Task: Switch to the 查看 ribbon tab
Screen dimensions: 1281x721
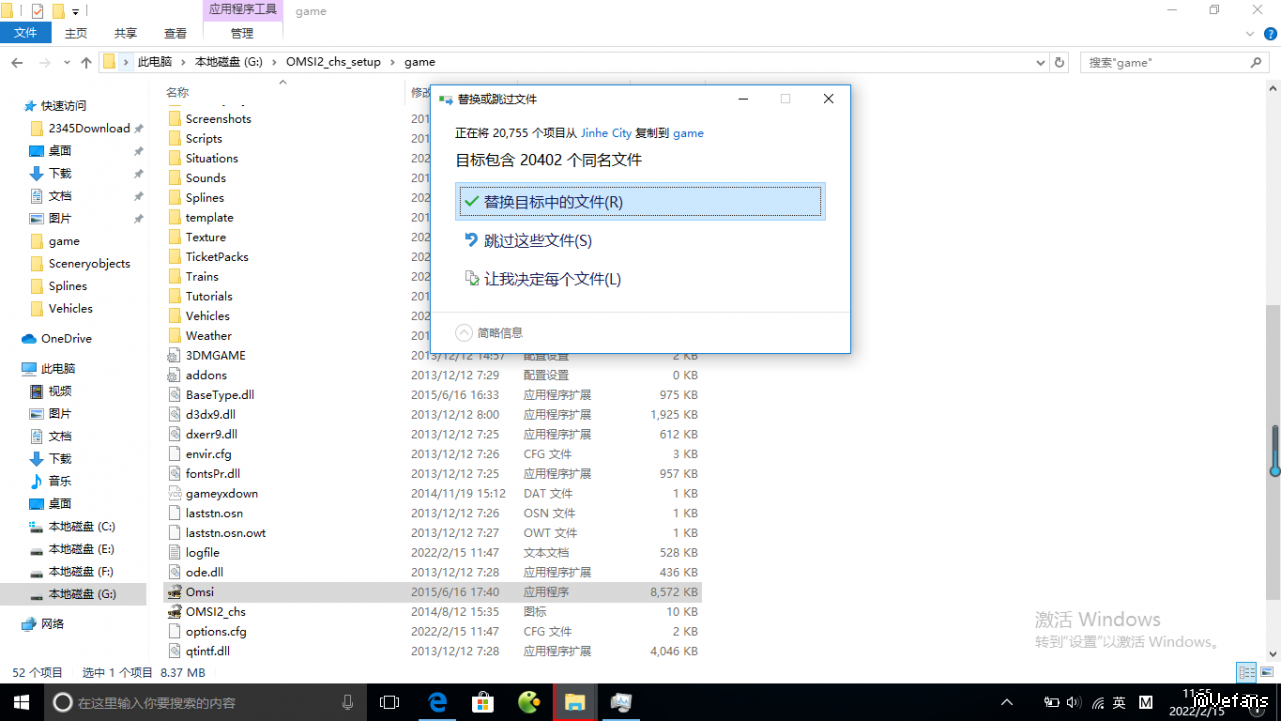Action: pyautogui.click(x=175, y=33)
